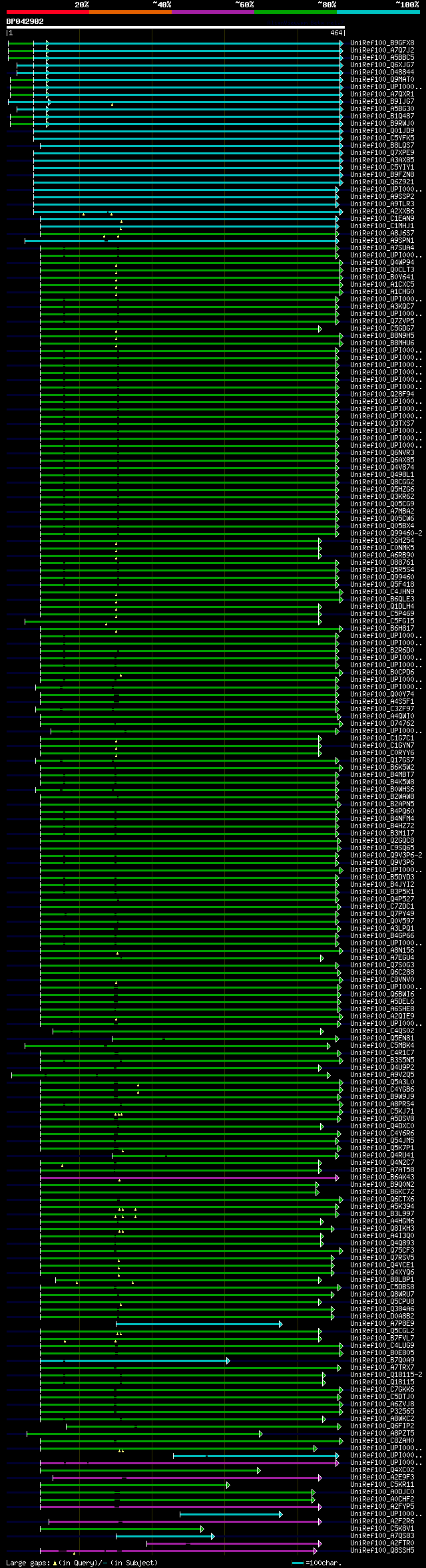Select hit UniRef100_B9GFX8
This screenshot has height=1568, width=426.
382,43
